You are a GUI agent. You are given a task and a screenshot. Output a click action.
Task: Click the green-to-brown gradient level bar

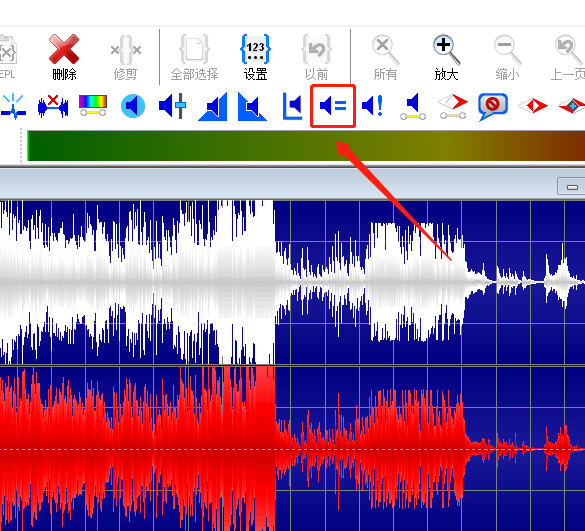click(x=306, y=146)
